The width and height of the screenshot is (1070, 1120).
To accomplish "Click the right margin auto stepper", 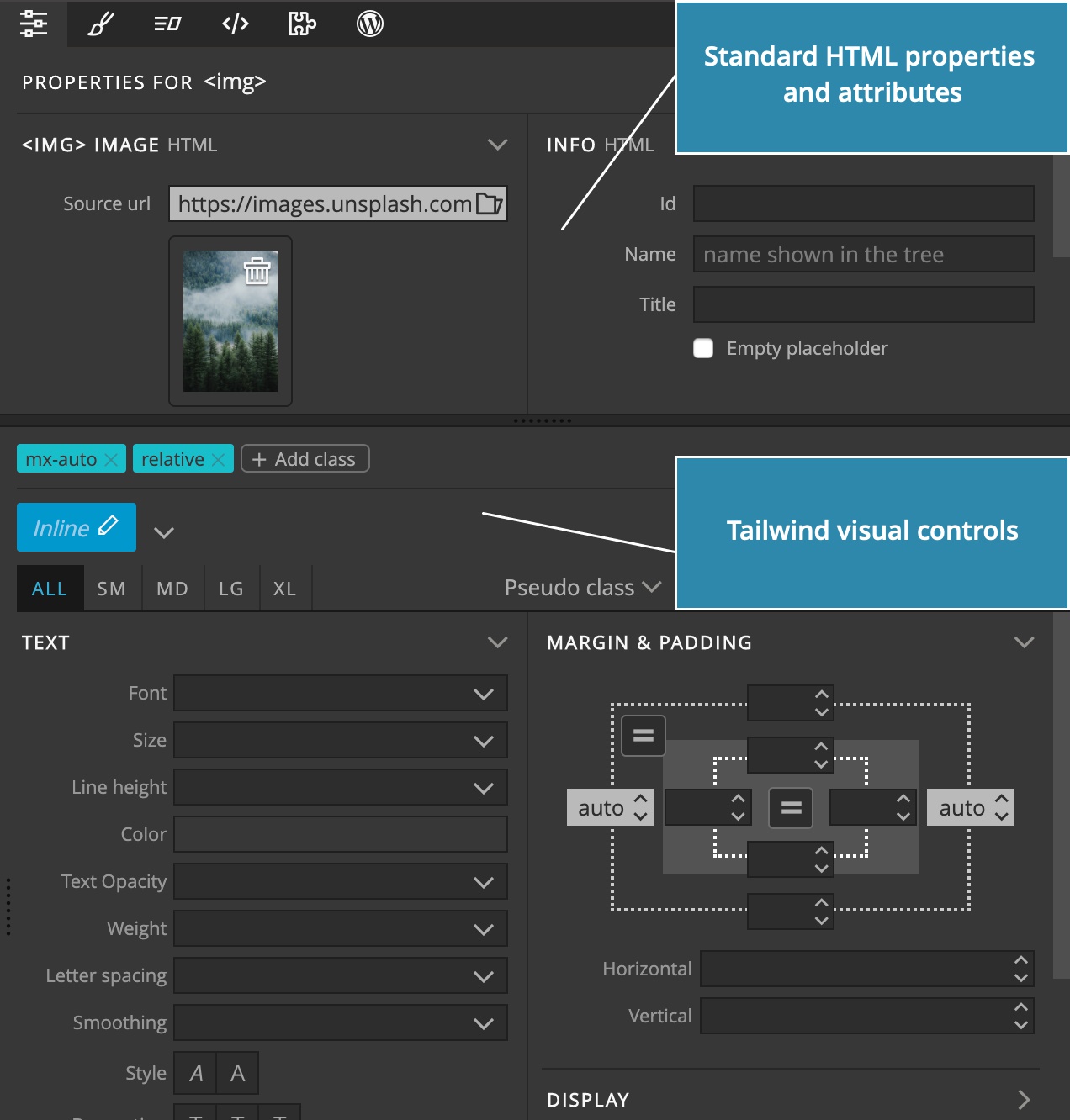I will coord(971,807).
